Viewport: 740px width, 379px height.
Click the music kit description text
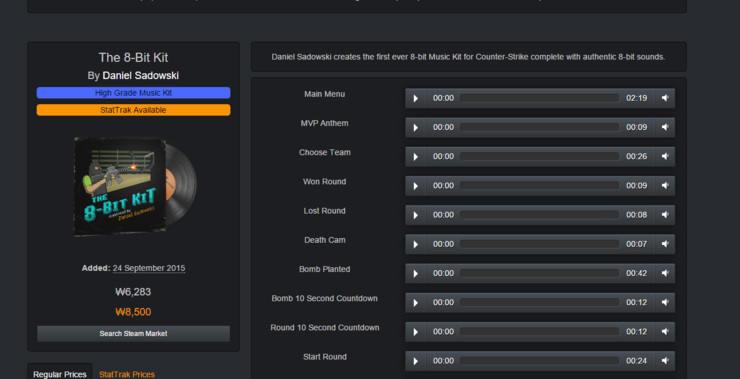[468, 57]
